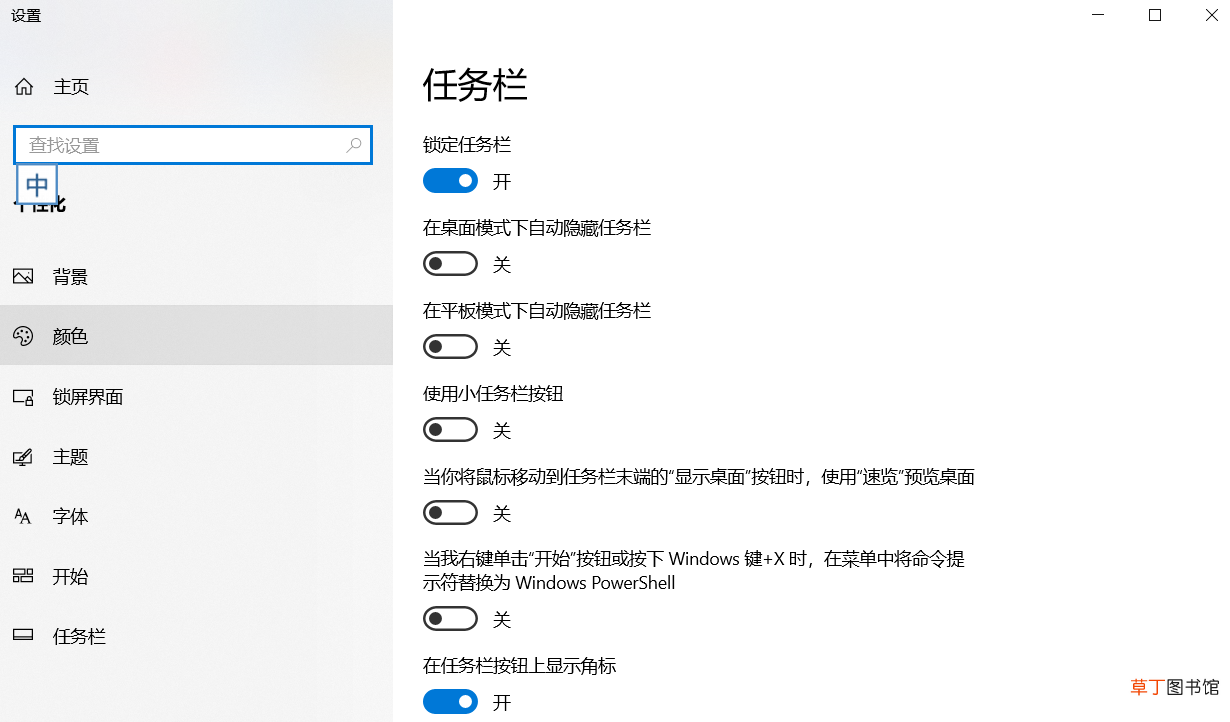Click the 任务栏 page heading
The image size is (1230, 722).
[x=475, y=85]
